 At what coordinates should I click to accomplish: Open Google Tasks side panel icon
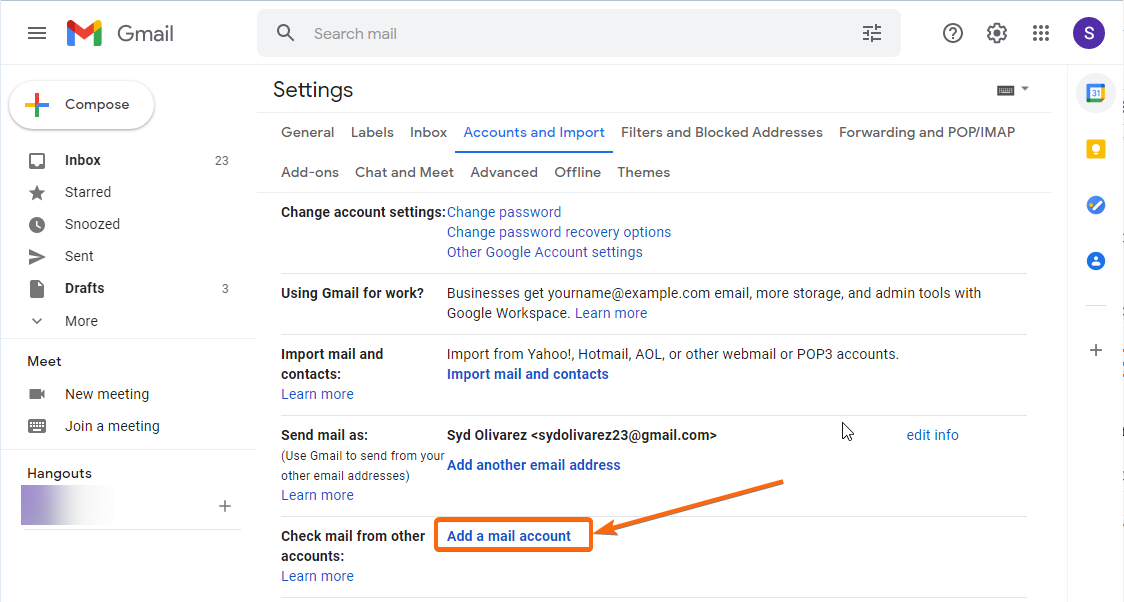1095,205
